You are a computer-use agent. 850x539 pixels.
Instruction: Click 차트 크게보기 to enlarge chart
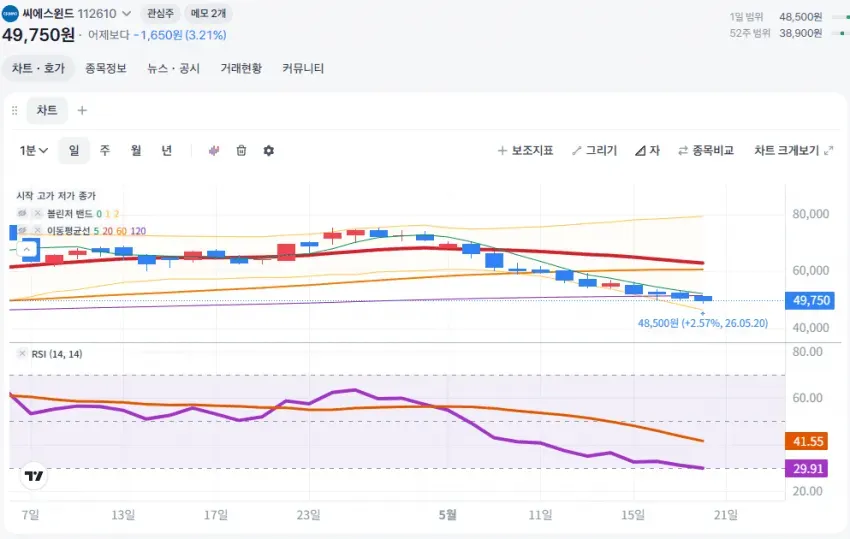794,151
